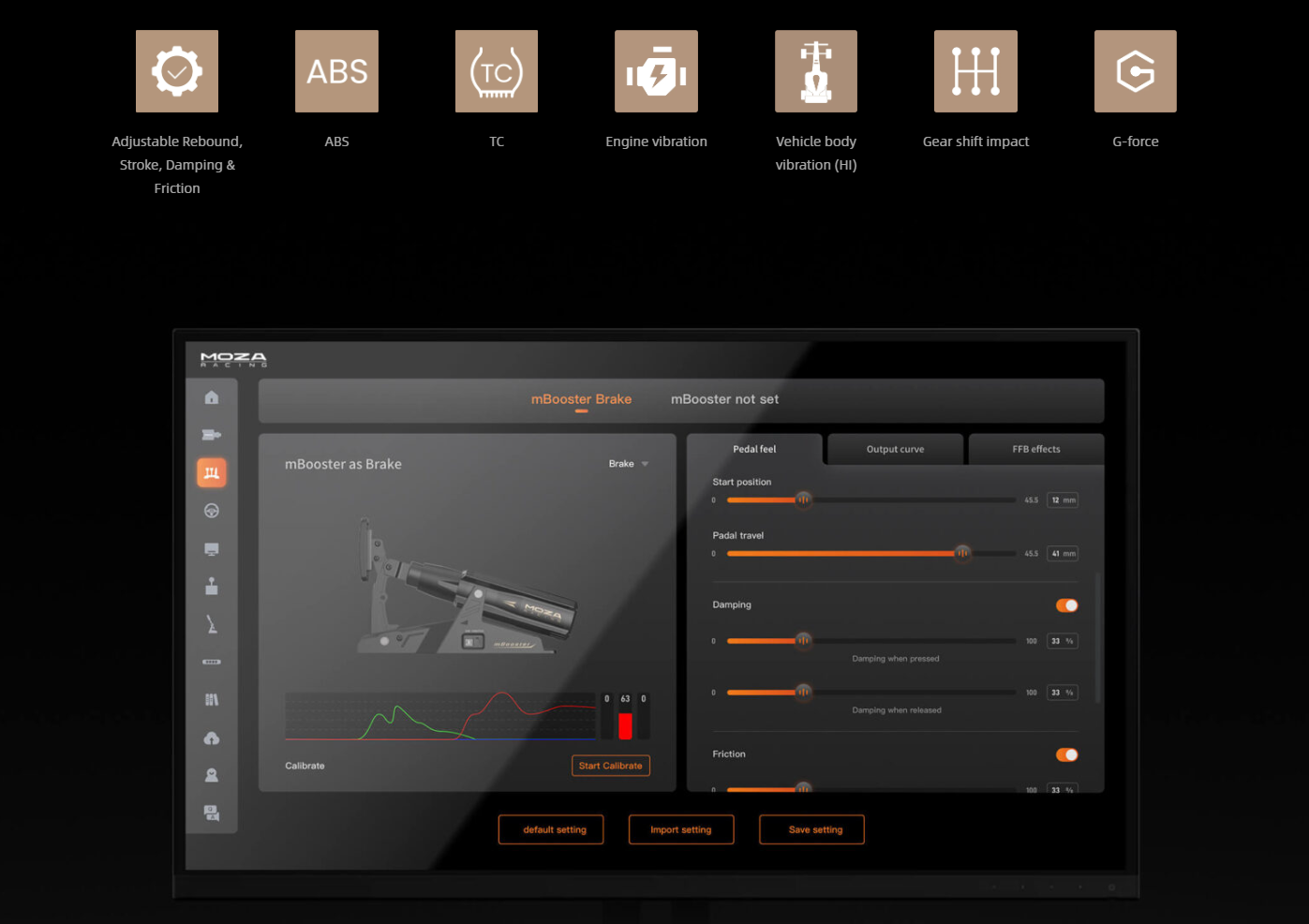This screenshot has height=924, width=1309.
Task: Open the monitor display icon in sidebar
Action: tap(212, 549)
